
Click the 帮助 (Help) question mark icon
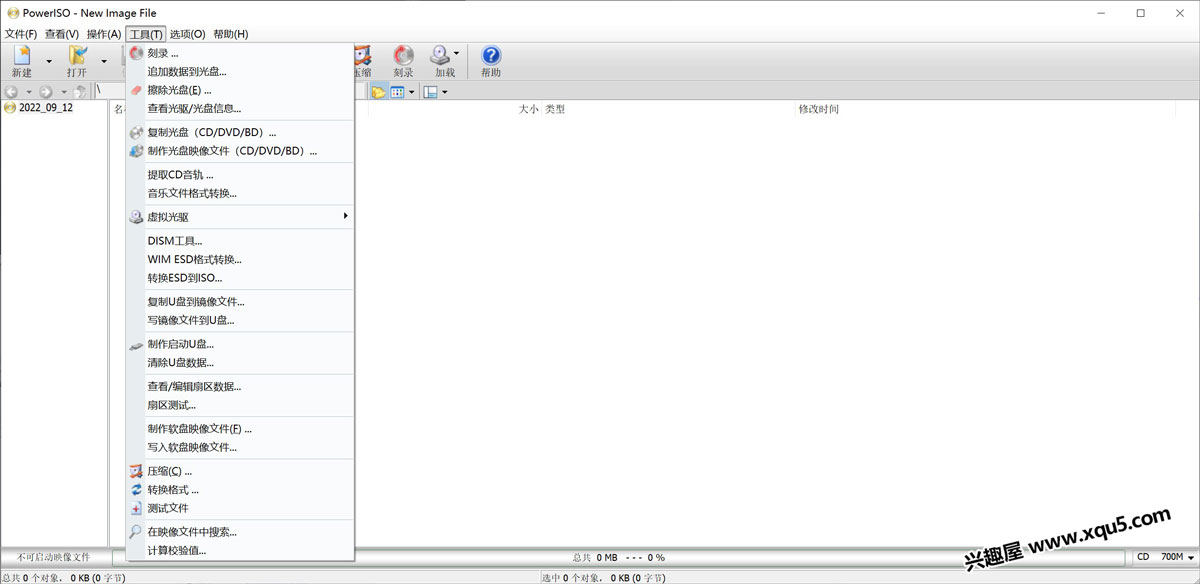point(491,56)
